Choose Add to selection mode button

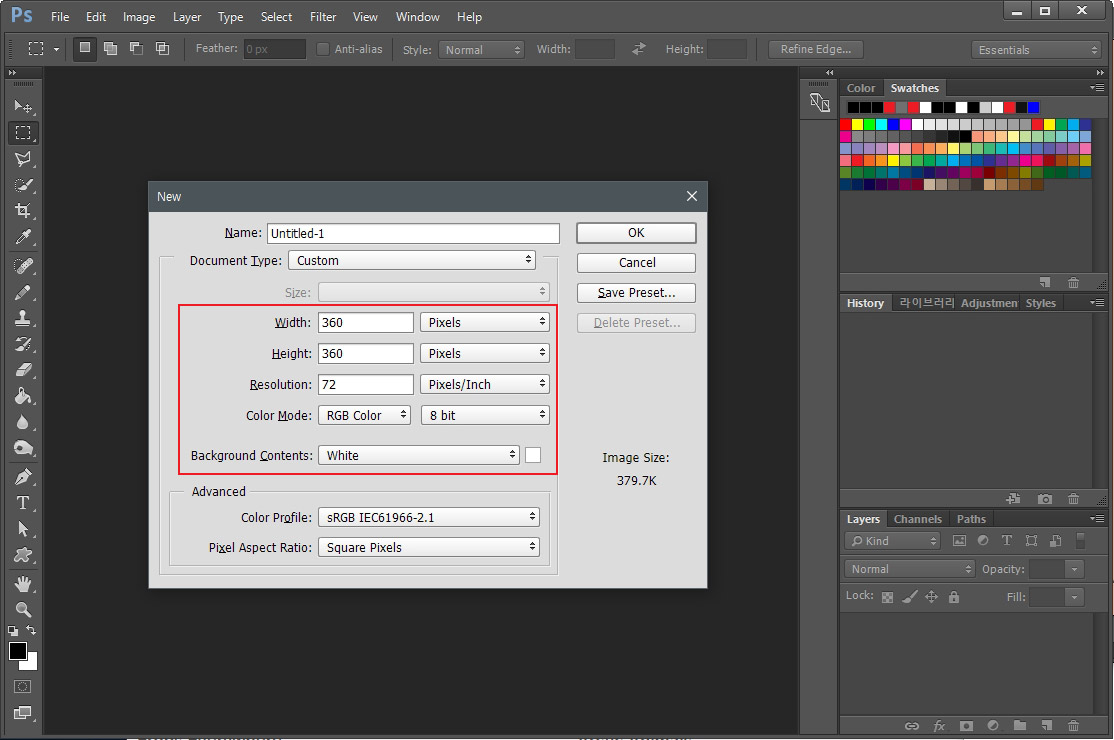click(110, 48)
